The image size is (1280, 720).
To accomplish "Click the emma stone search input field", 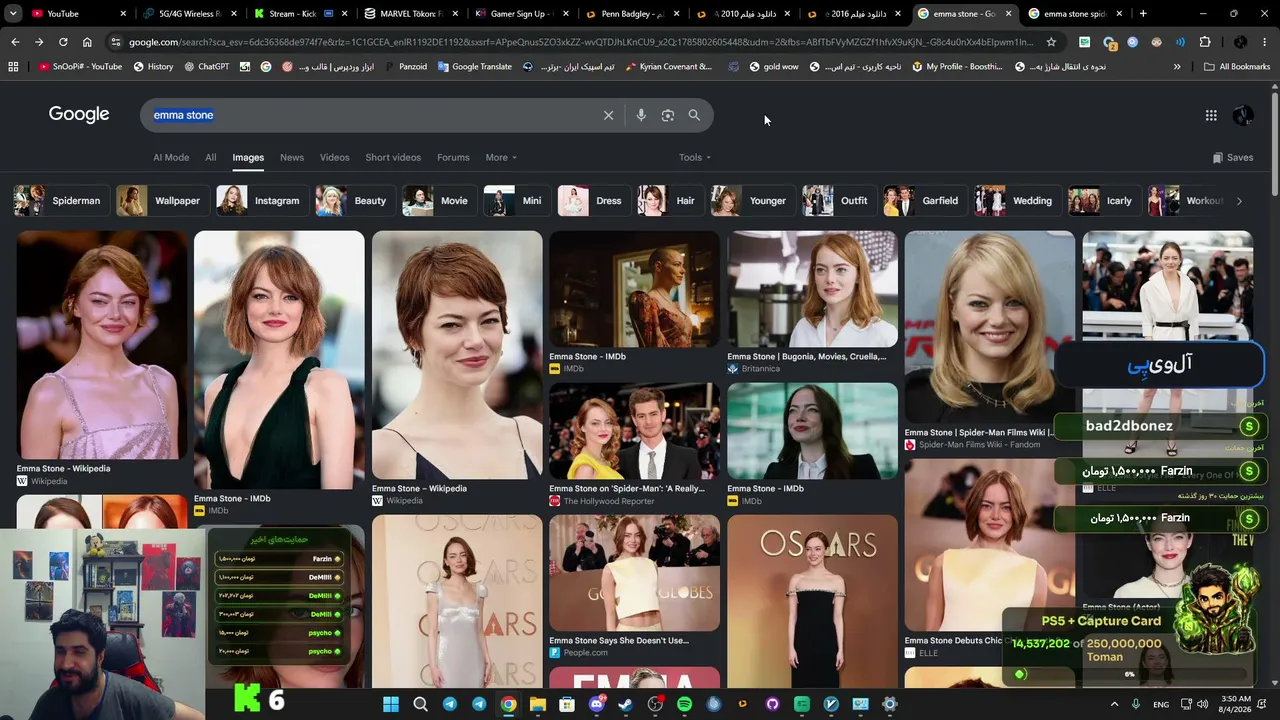I will [370, 115].
